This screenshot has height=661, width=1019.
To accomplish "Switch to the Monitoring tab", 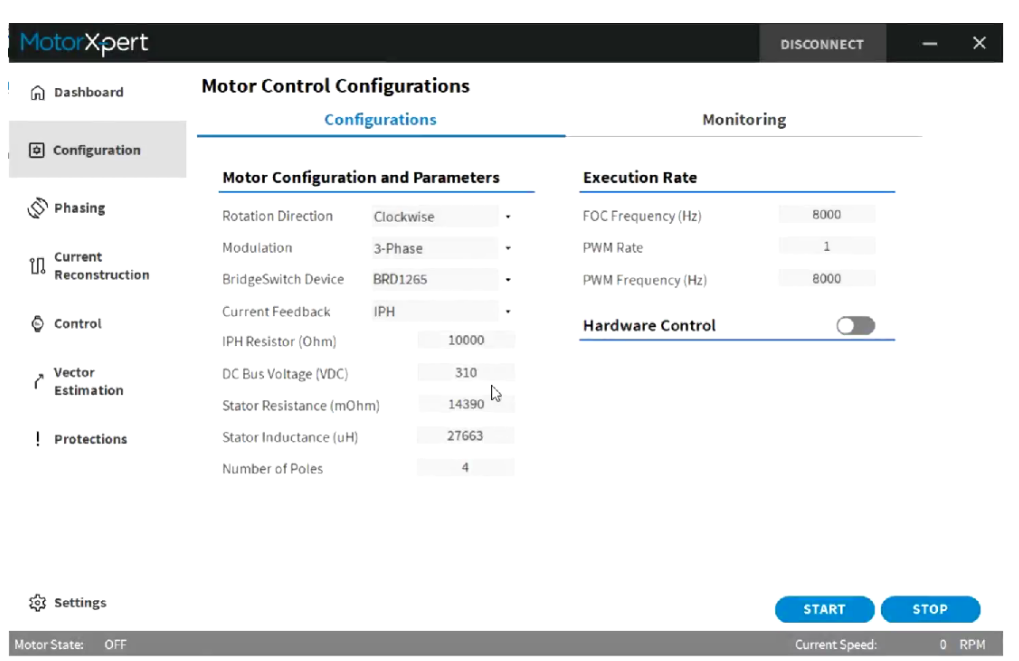I will [744, 120].
